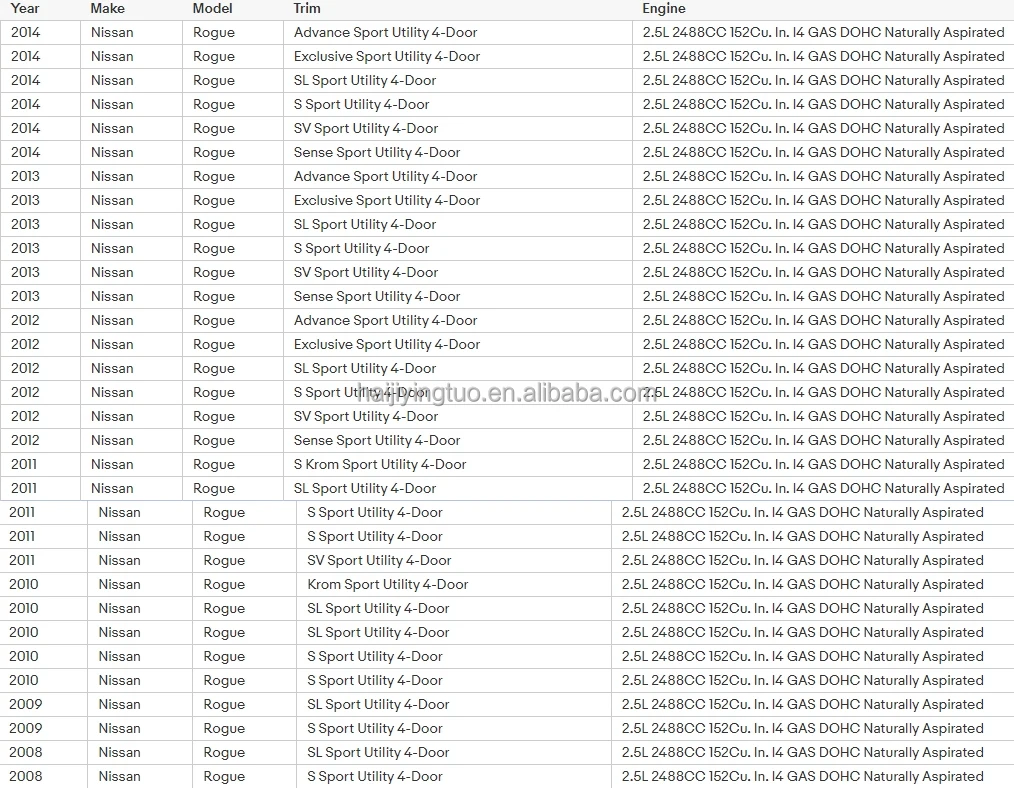This screenshot has width=1014, height=788.
Task: Click engine cell in 2010 Krom row
Action: (x=812, y=584)
